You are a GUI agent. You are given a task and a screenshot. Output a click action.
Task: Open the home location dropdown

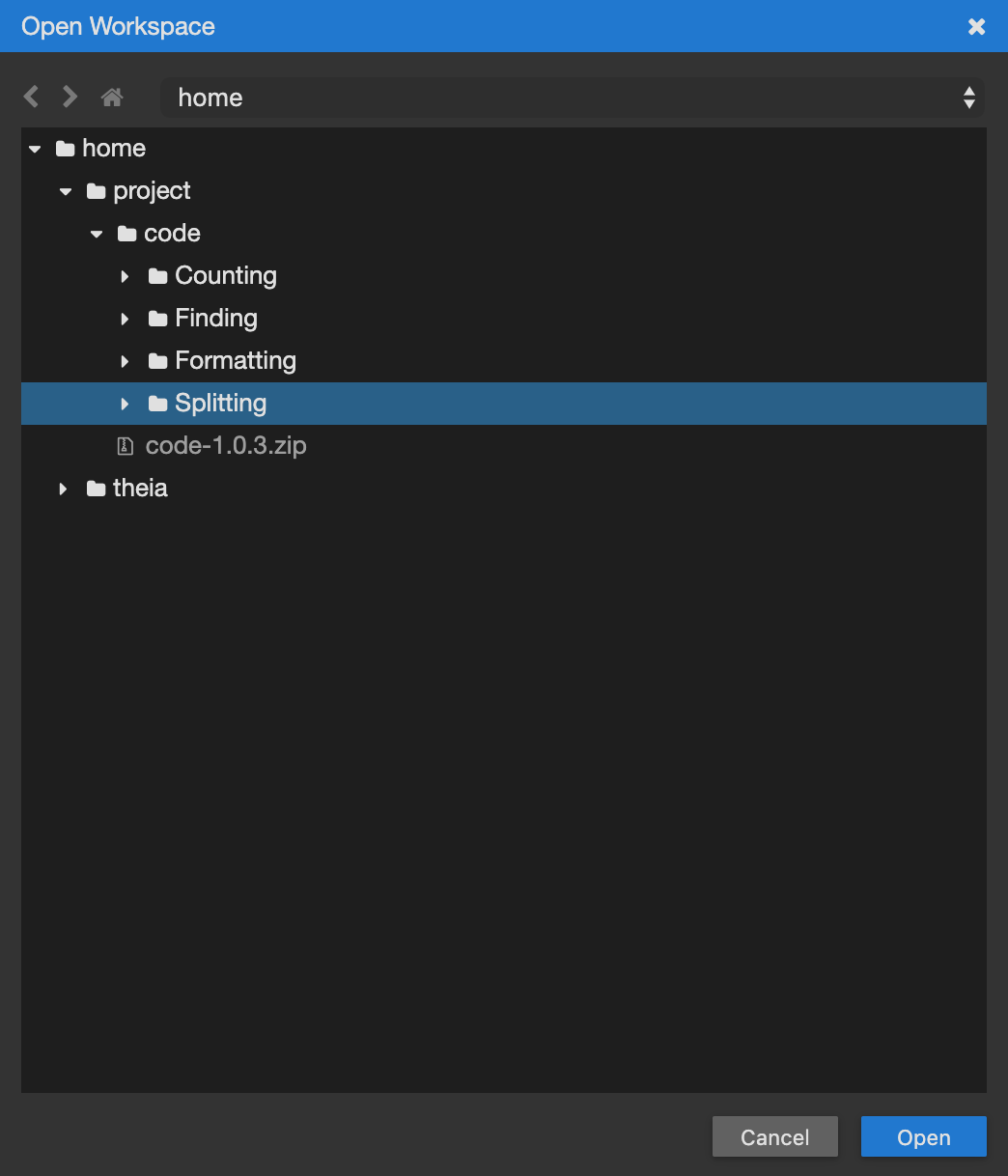[573, 98]
